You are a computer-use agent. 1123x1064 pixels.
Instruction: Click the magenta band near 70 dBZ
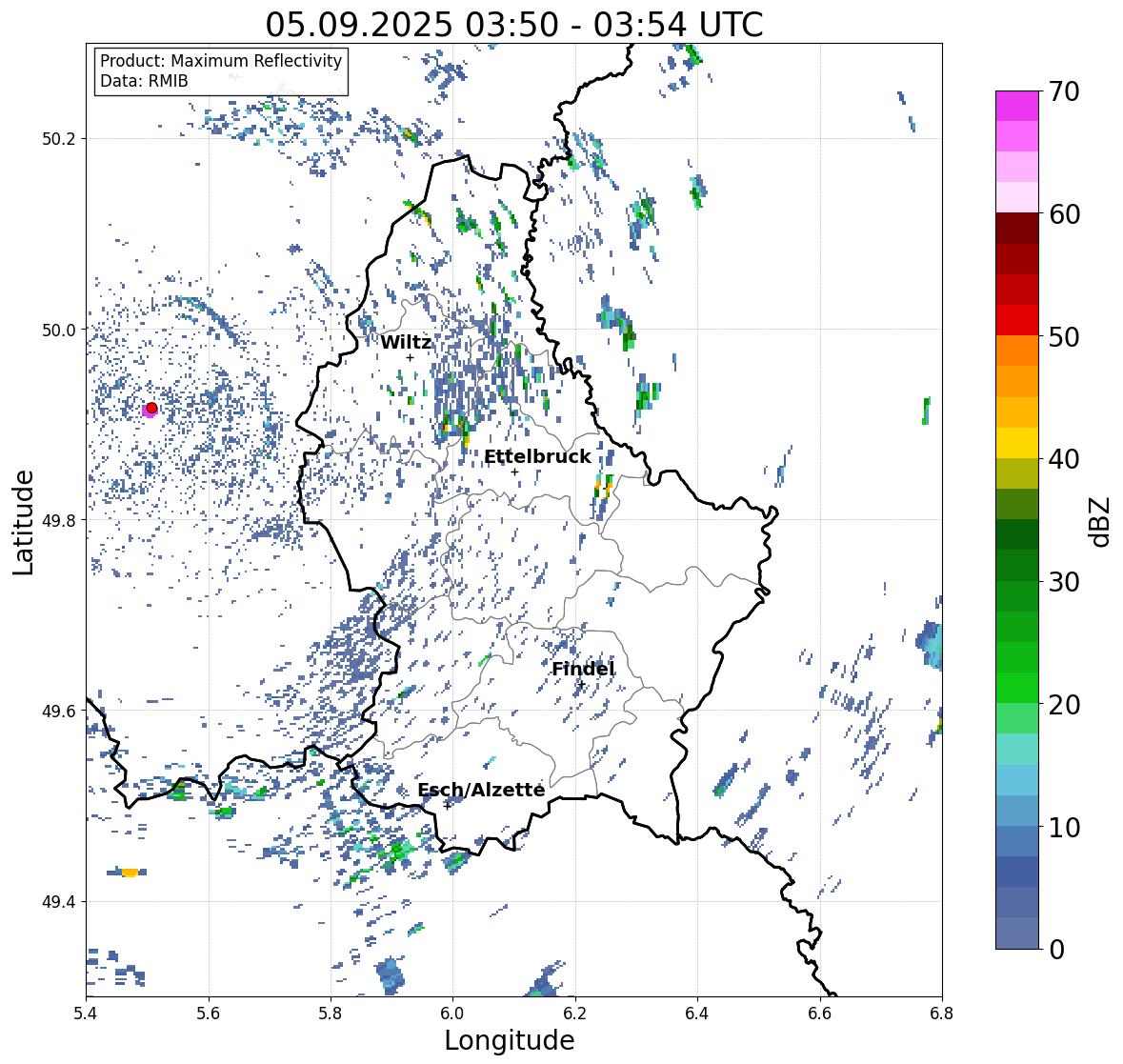coord(1017,106)
